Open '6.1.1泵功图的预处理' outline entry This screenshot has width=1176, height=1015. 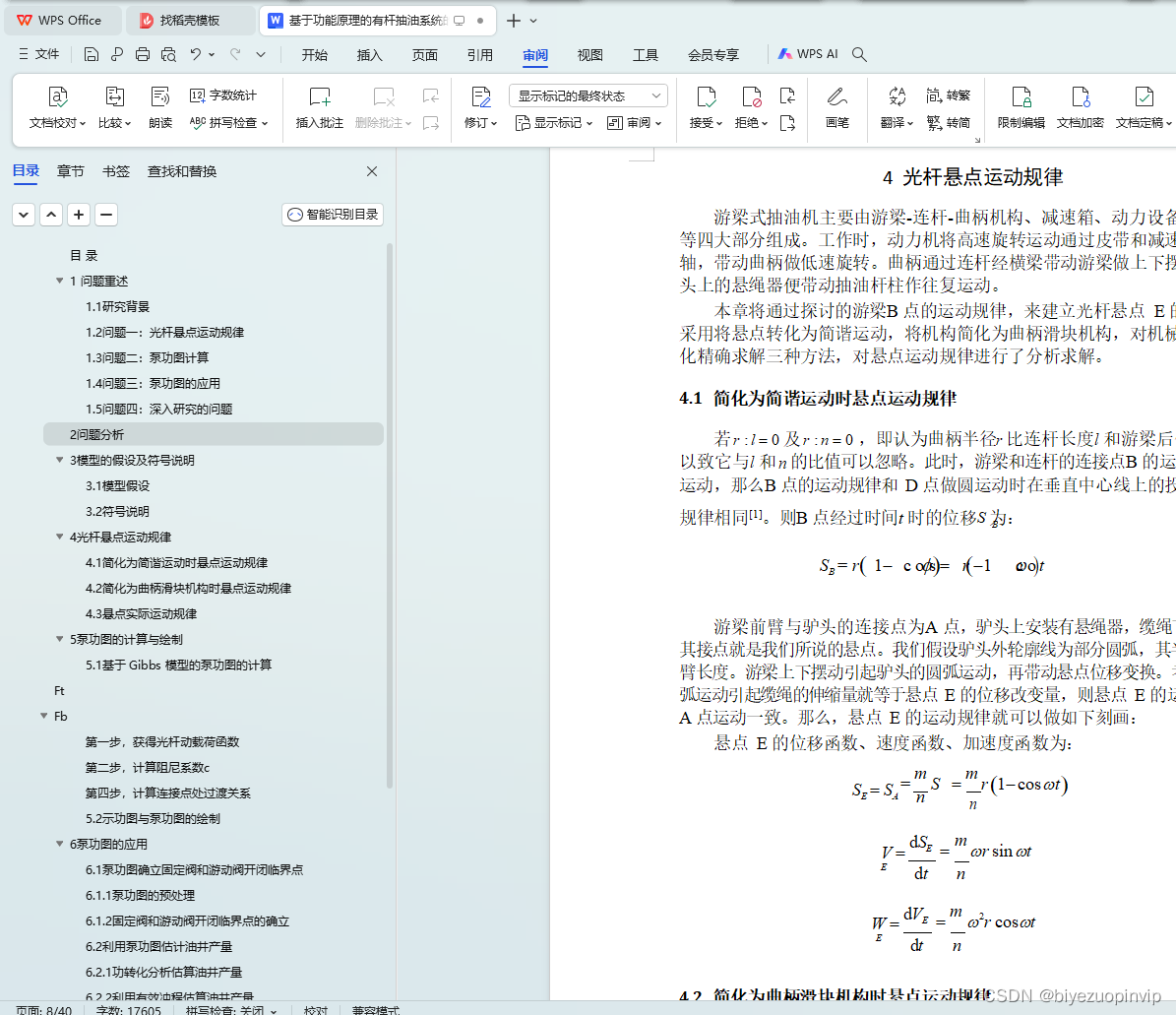pyautogui.click(x=140, y=895)
